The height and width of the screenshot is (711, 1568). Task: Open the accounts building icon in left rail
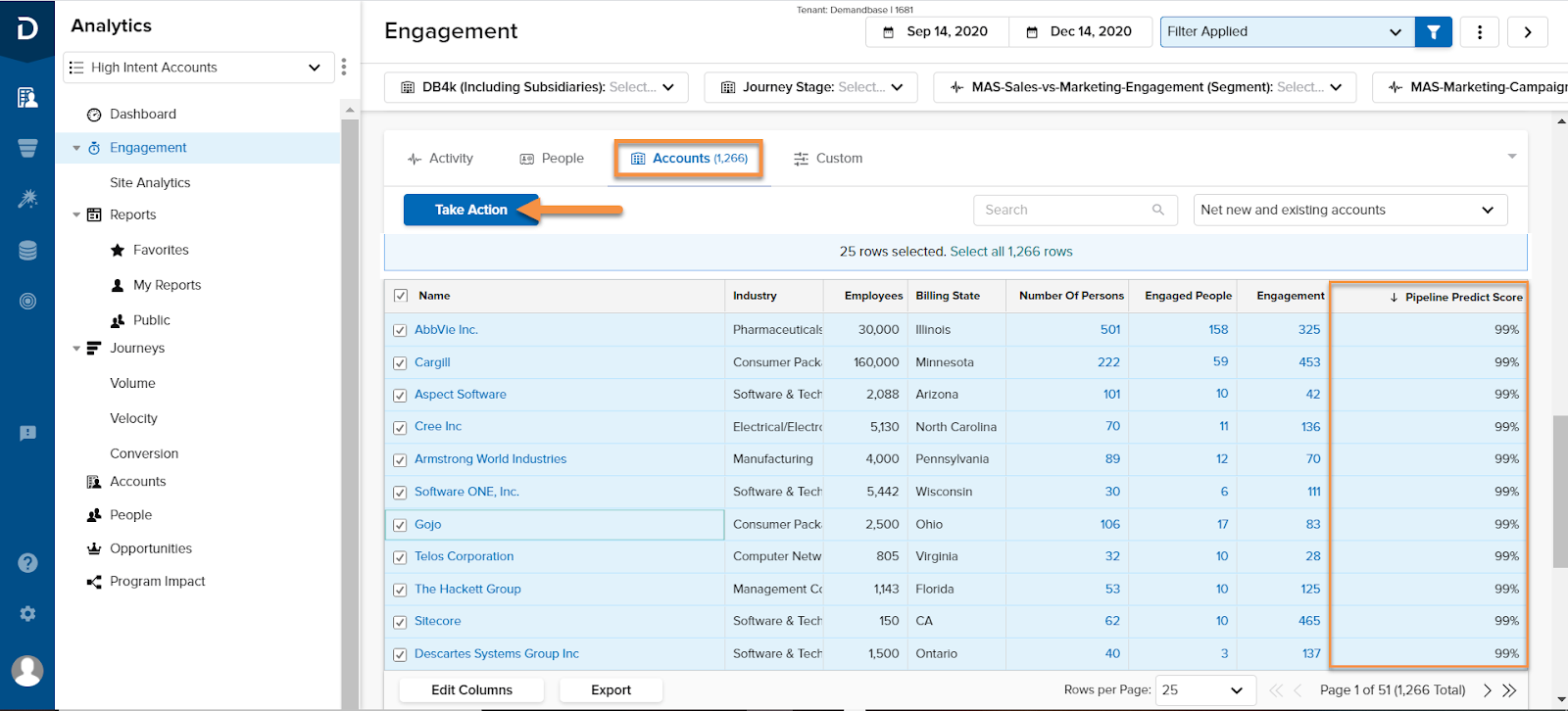pos(27,97)
